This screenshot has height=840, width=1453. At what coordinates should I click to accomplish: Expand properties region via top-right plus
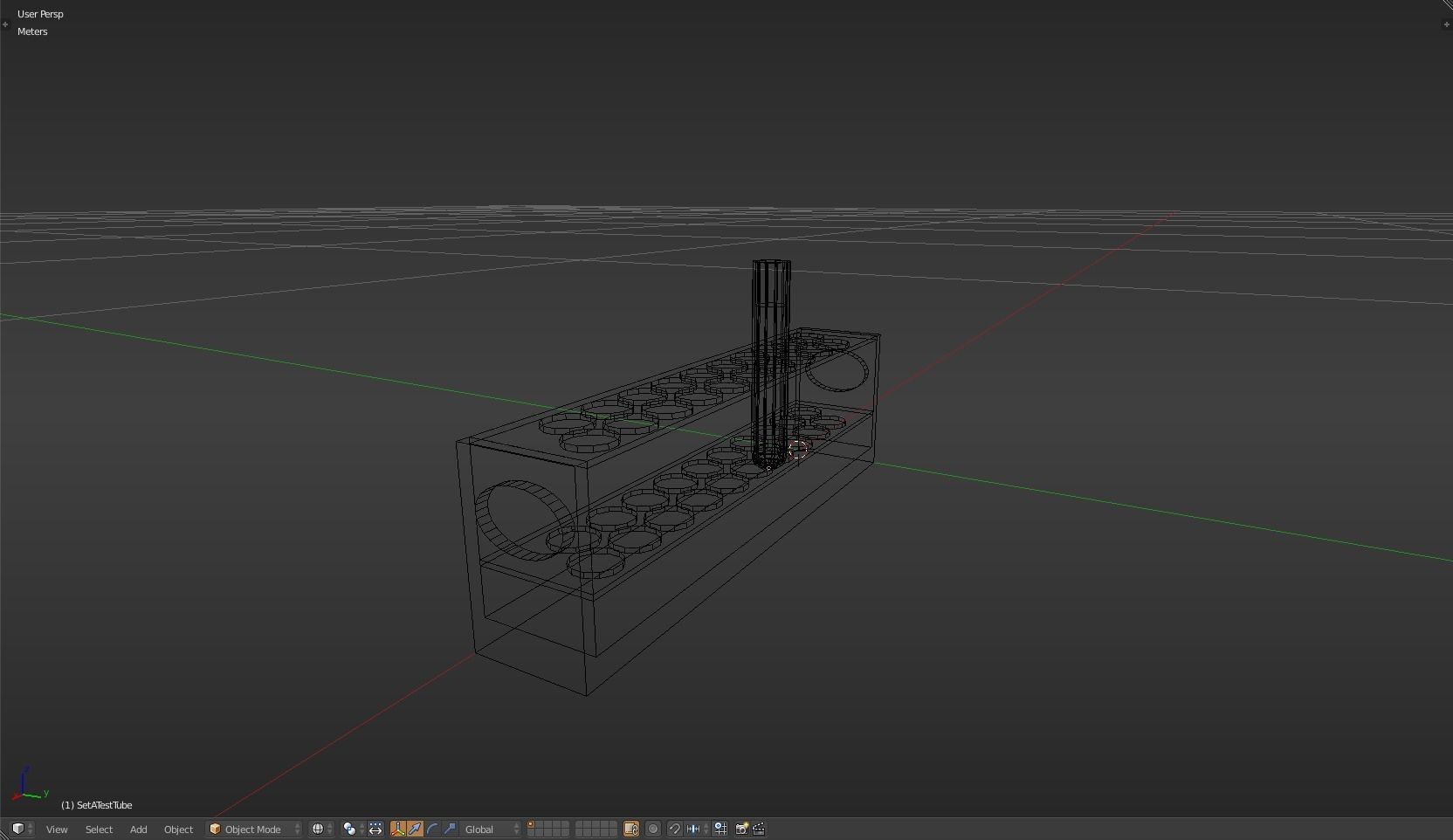[1447, 24]
